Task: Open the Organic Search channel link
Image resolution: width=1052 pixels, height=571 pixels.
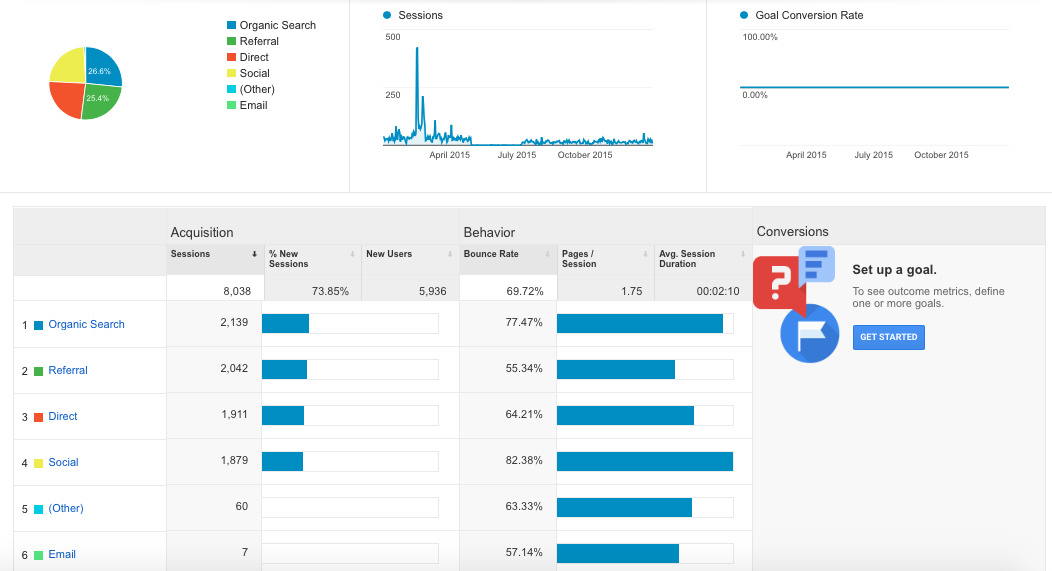Action: coord(87,324)
